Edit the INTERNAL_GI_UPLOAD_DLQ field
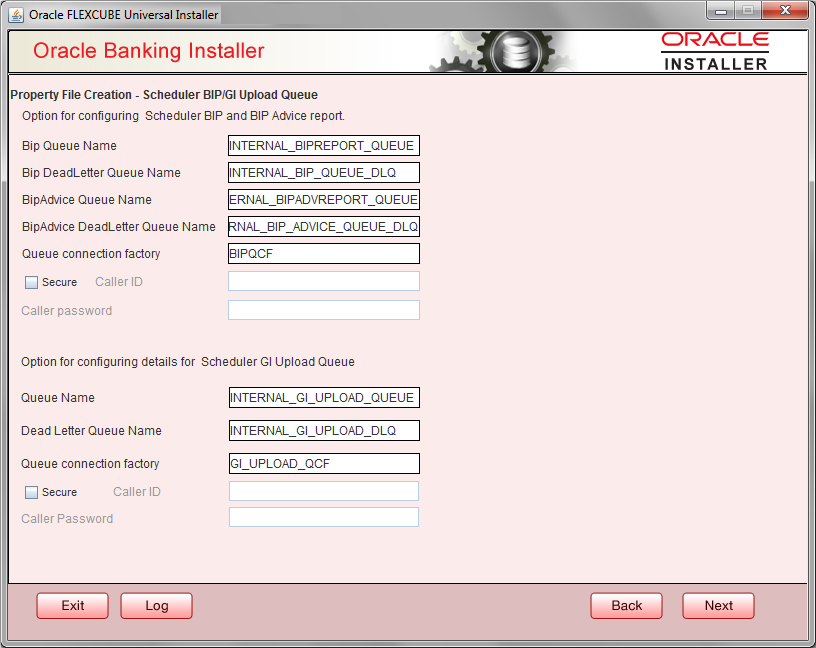Viewport: 816px width, 648px height. click(x=324, y=431)
